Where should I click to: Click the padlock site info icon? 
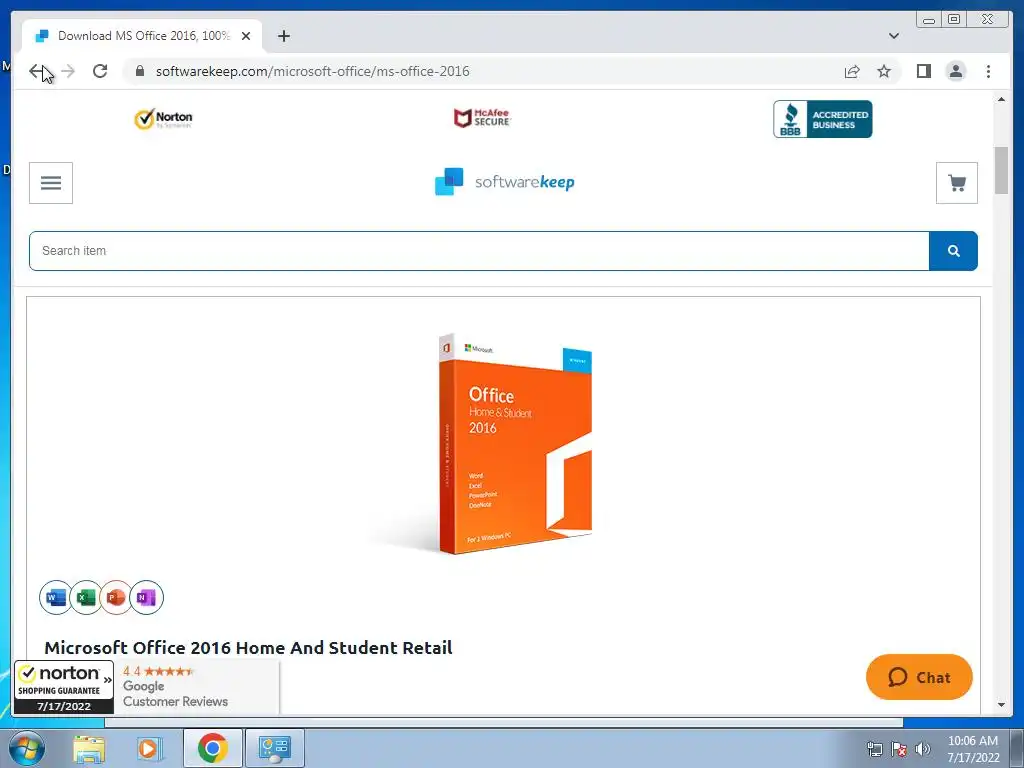click(140, 71)
